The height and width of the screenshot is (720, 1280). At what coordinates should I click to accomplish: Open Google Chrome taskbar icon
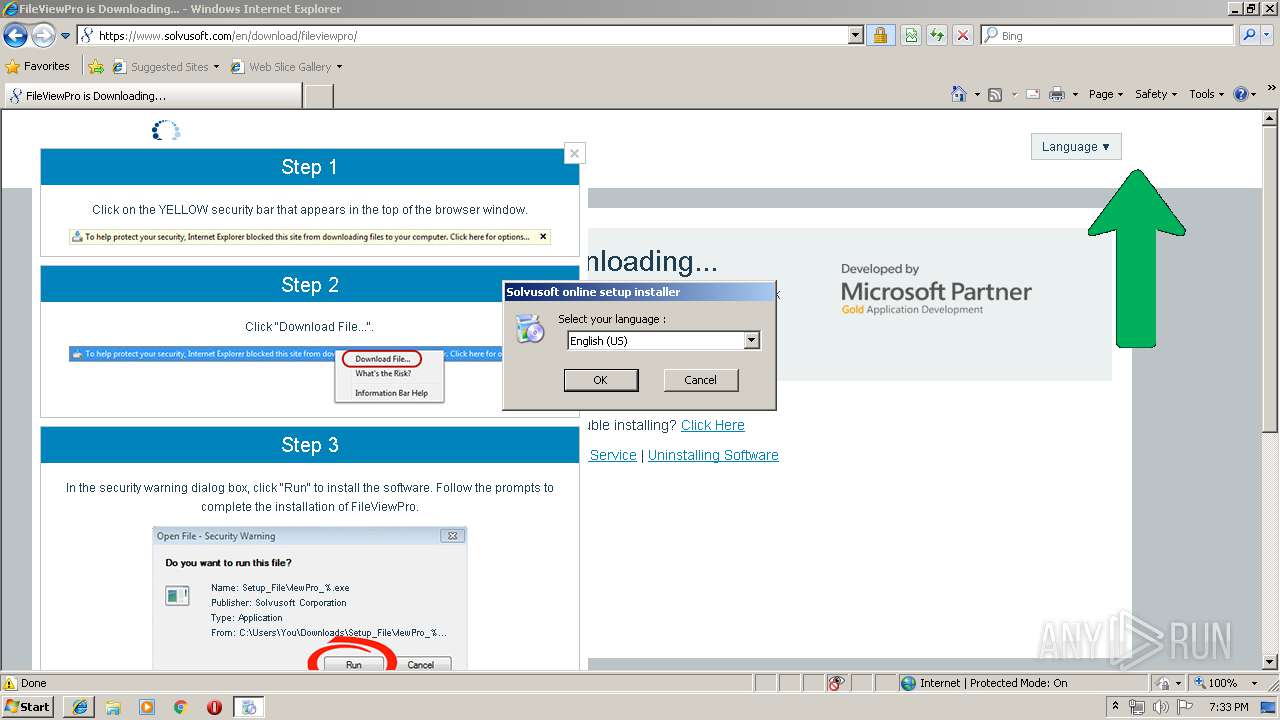181,707
